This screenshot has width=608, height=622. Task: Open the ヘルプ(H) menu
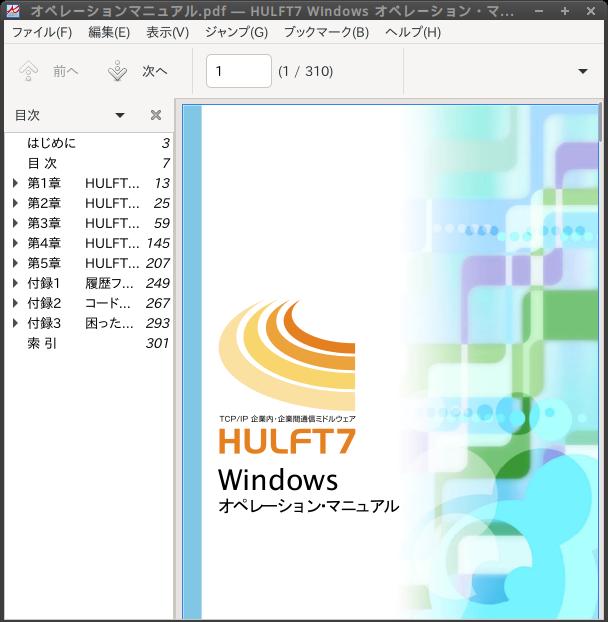tap(413, 32)
